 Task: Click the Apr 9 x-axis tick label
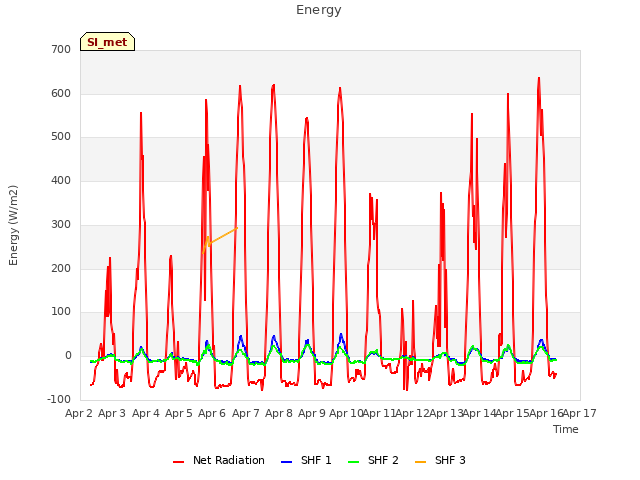(x=312, y=413)
